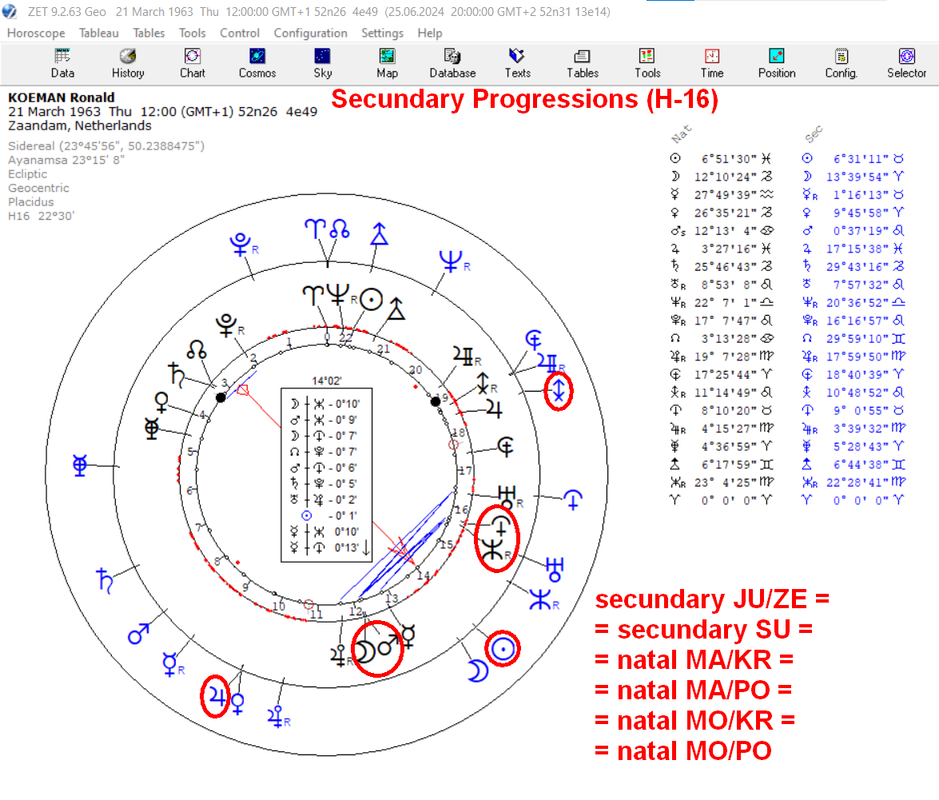Click the Geocentric setting label

click(38, 188)
